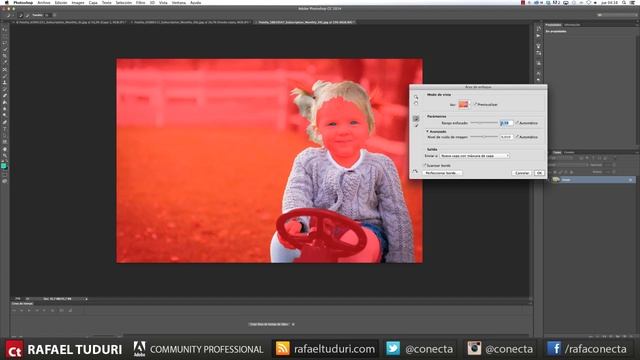Pick the Zoom tool in focus area dialog
This screenshot has width=640, height=360.
416,97
